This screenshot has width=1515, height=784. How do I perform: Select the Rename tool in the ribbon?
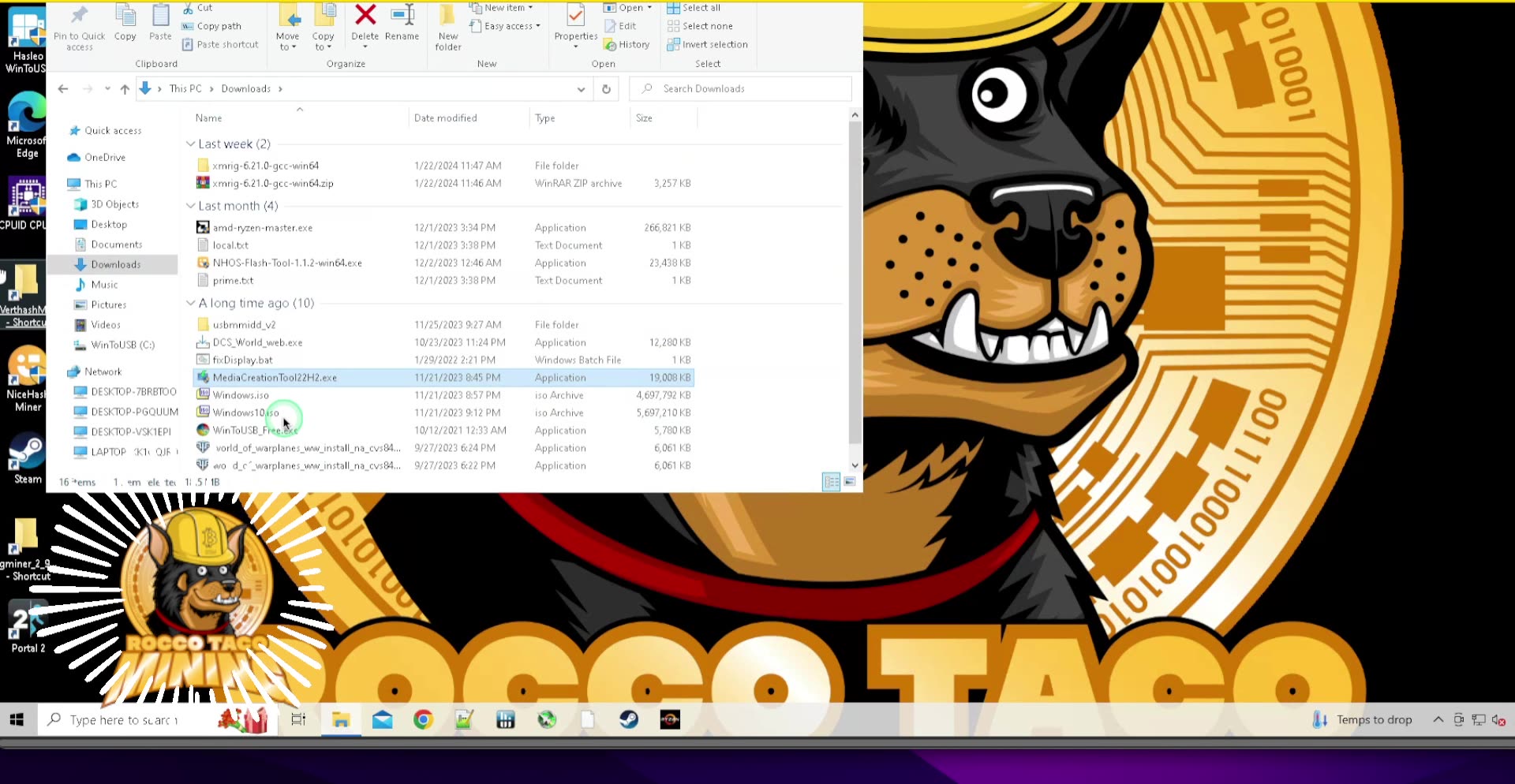tap(402, 26)
